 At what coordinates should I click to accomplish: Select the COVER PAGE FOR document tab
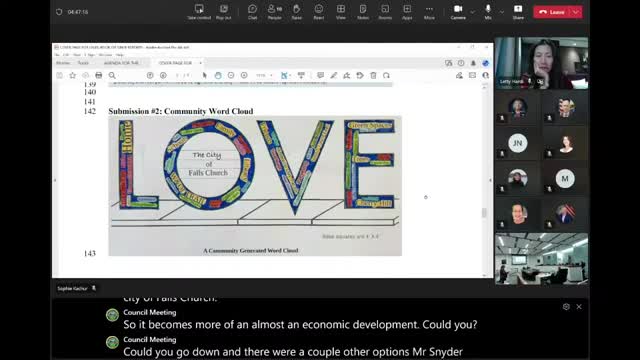point(175,63)
